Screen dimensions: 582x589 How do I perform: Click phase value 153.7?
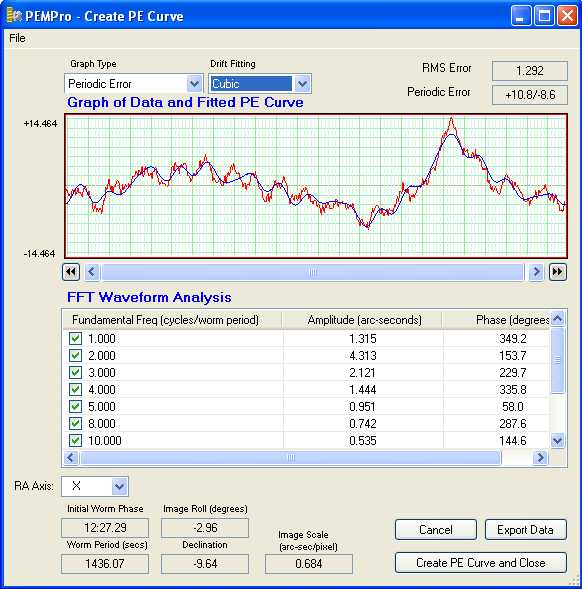point(513,355)
